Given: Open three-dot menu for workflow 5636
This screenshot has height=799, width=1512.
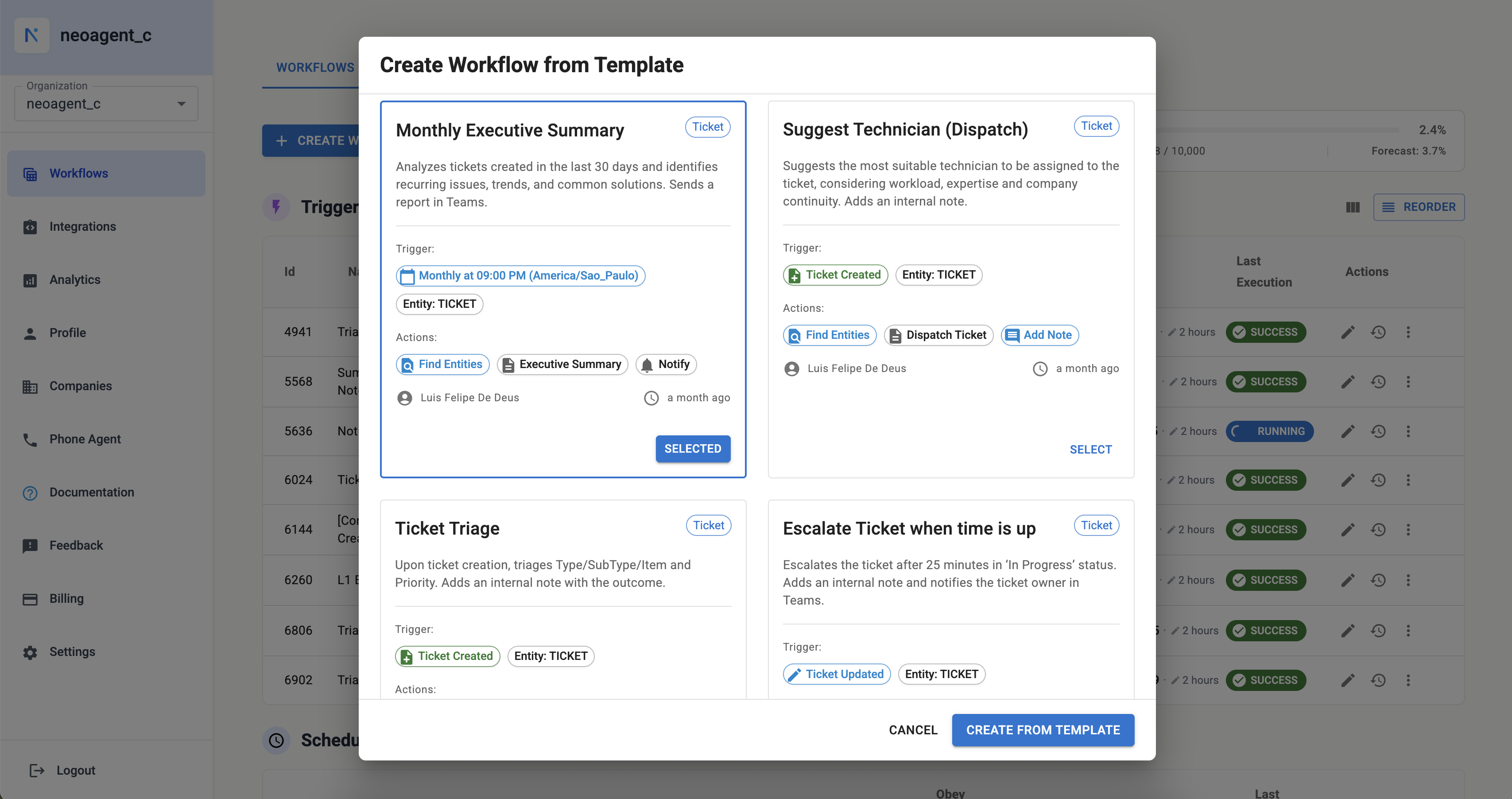Looking at the screenshot, I should 1408,431.
